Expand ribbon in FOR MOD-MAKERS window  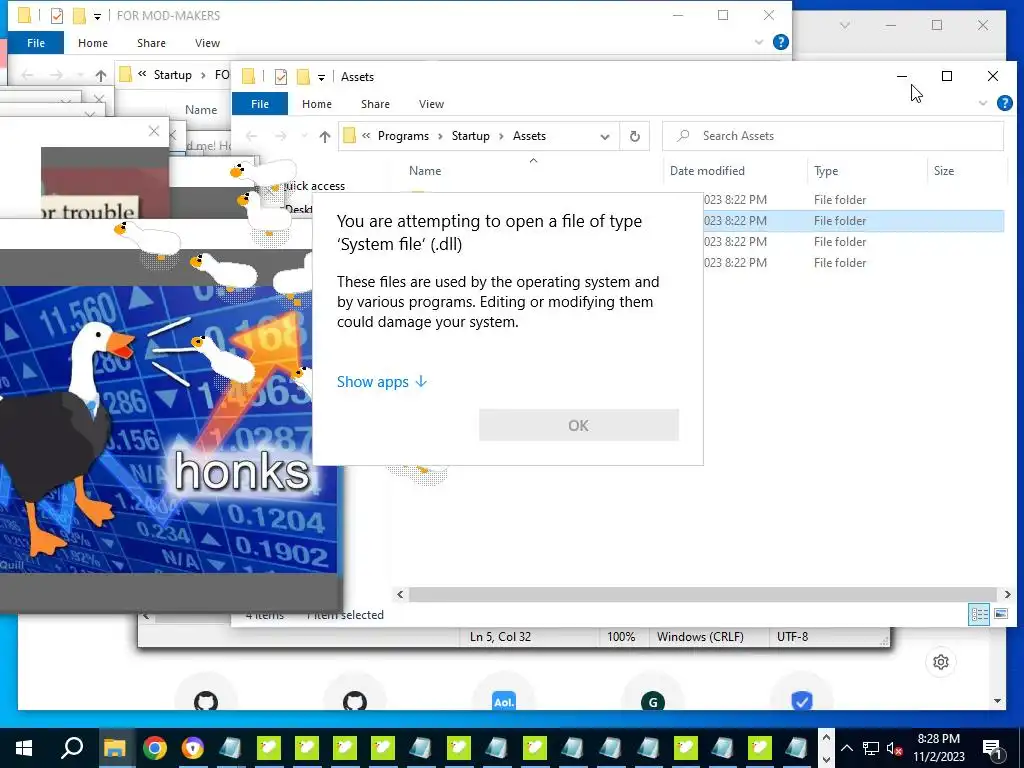[759, 42]
